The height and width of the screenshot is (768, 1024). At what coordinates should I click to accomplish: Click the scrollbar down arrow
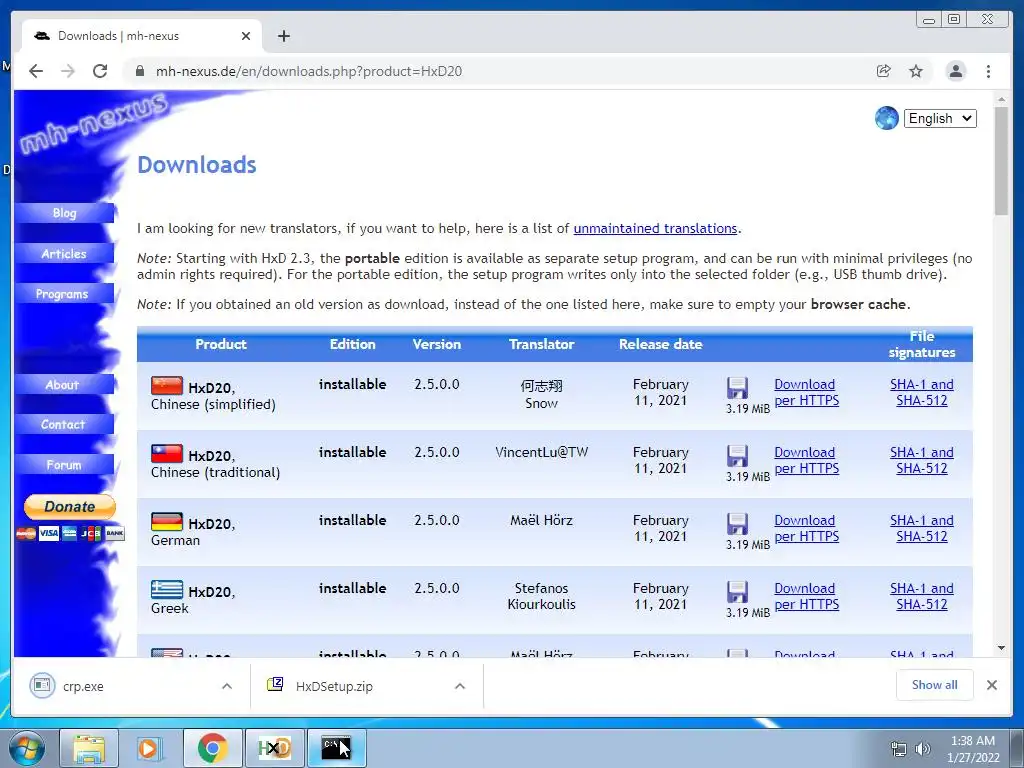pos(1001,648)
